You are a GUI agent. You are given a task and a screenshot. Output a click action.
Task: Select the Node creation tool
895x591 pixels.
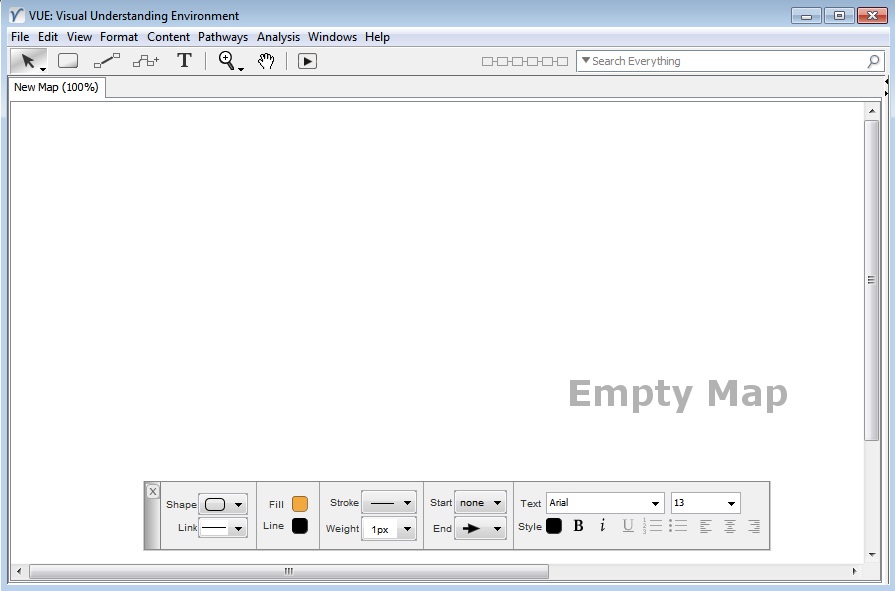pyautogui.click(x=67, y=60)
